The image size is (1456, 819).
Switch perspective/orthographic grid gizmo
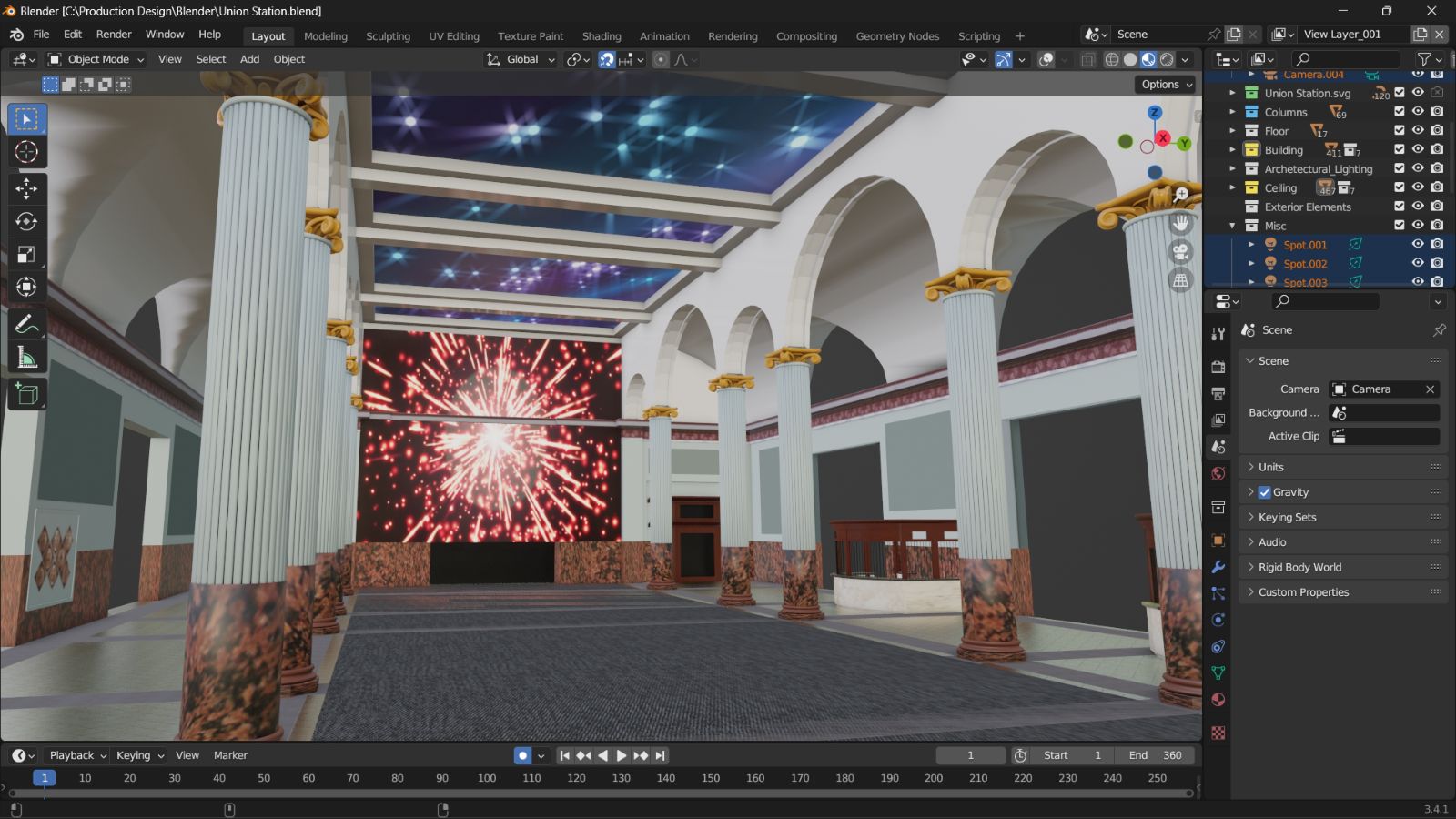1181,280
